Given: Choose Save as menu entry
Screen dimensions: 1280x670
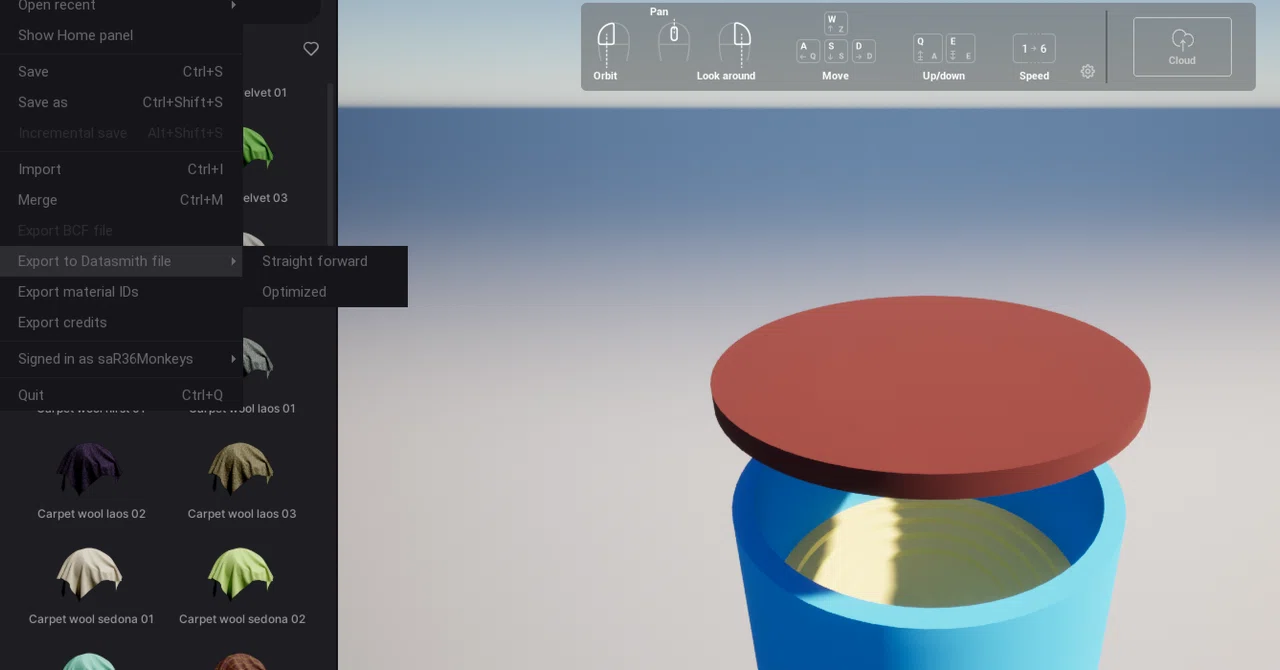Looking at the screenshot, I should 121,102.
